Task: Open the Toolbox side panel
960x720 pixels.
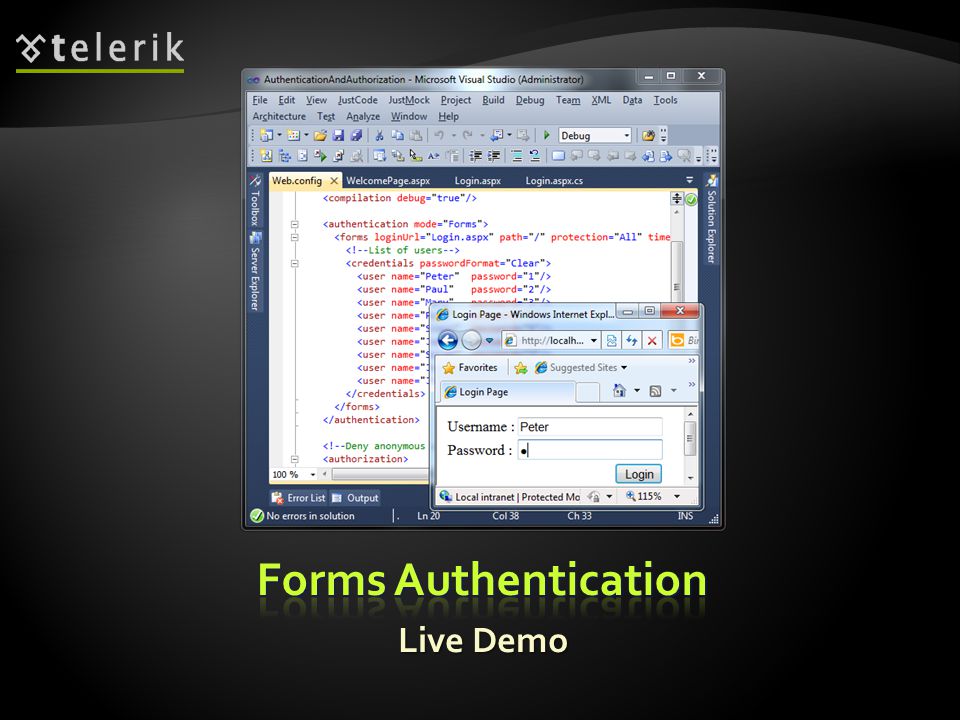Action: coord(255,201)
